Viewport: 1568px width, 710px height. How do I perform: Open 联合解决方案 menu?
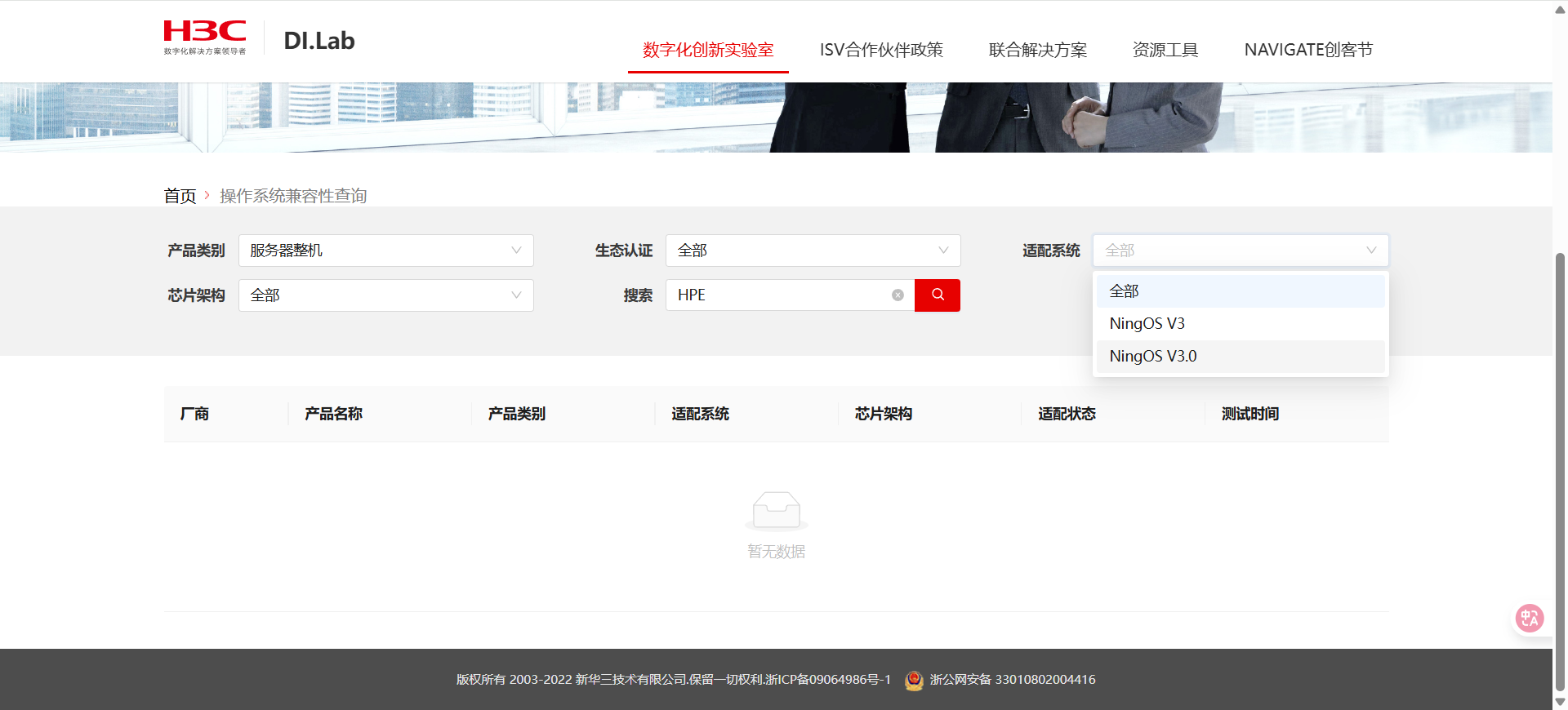(1038, 50)
